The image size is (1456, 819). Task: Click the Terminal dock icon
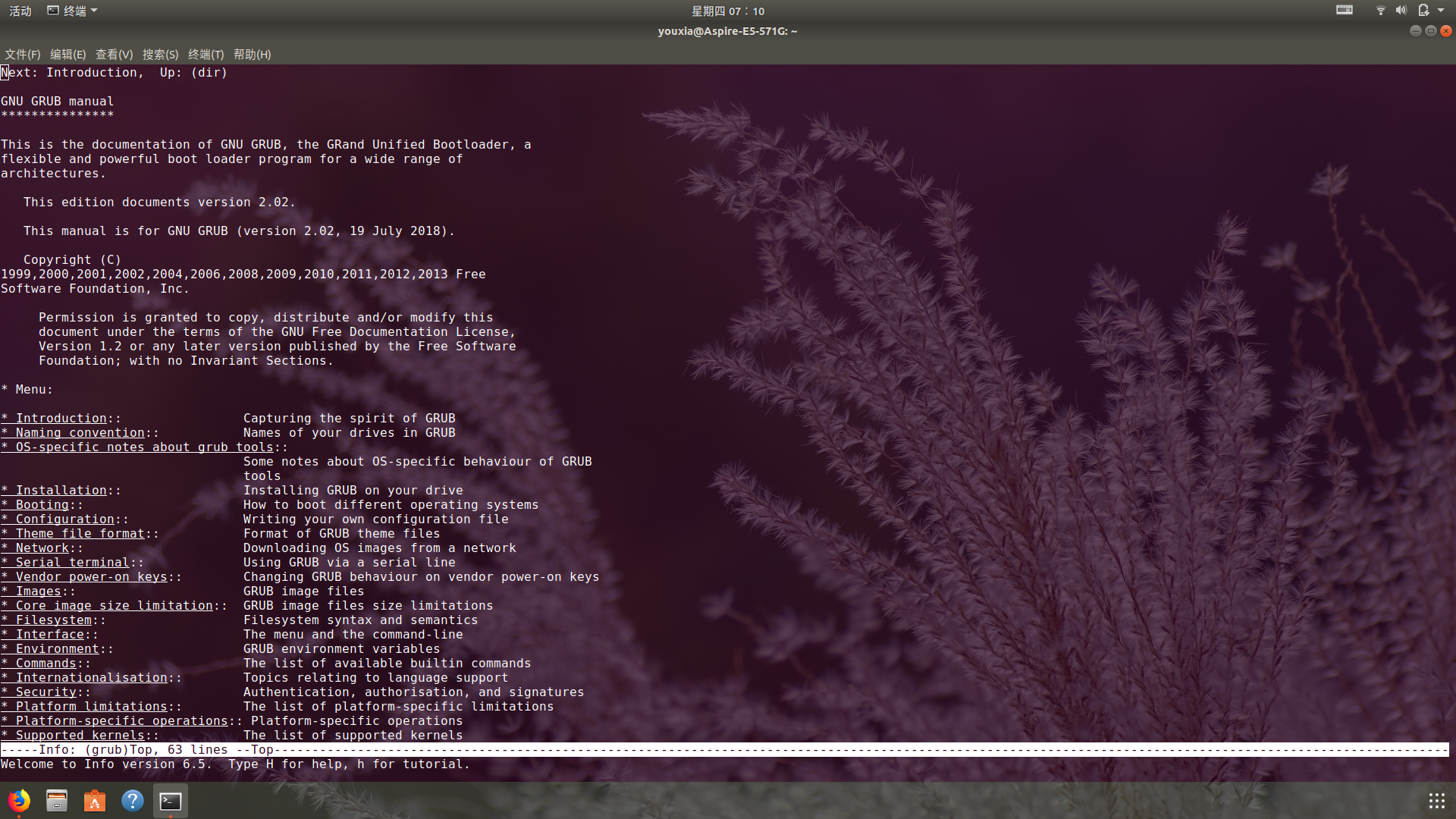(x=171, y=801)
